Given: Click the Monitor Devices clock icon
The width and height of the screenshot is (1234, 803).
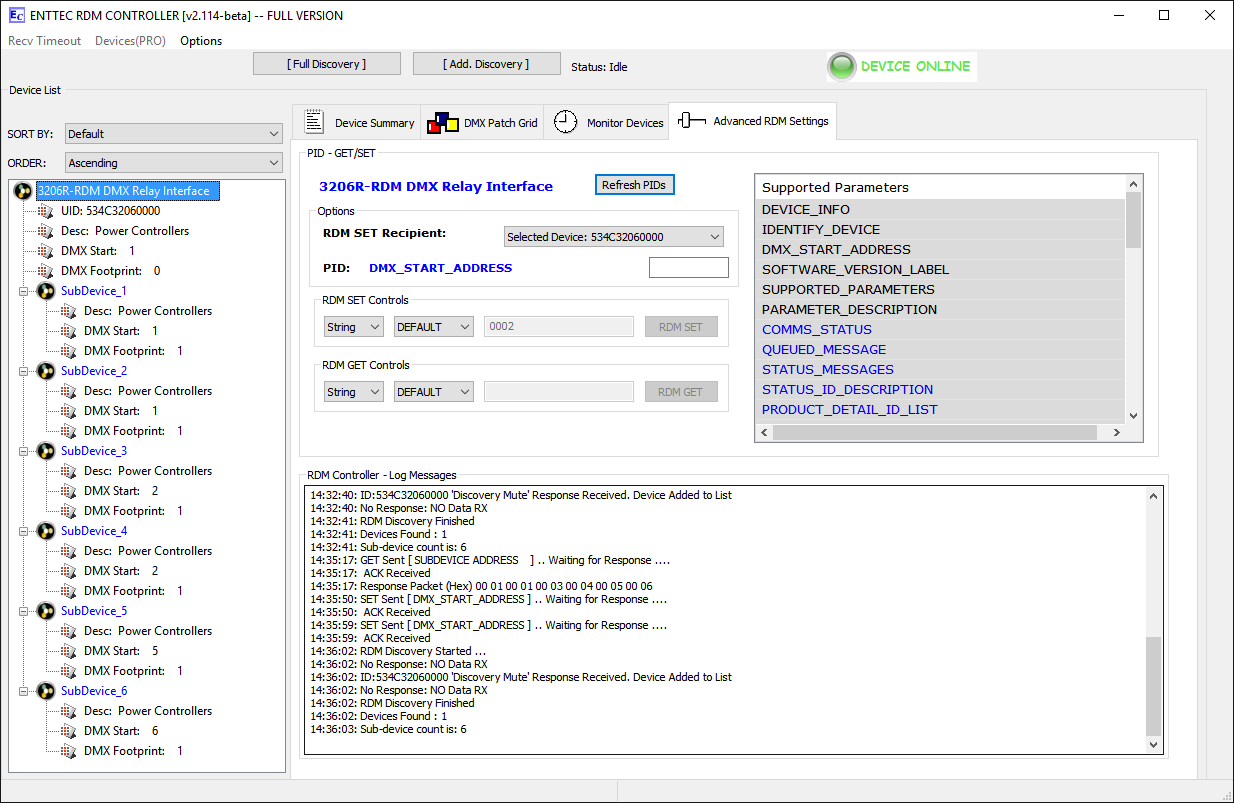Looking at the screenshot, I should pyautogui.click(x=566, y=122).
